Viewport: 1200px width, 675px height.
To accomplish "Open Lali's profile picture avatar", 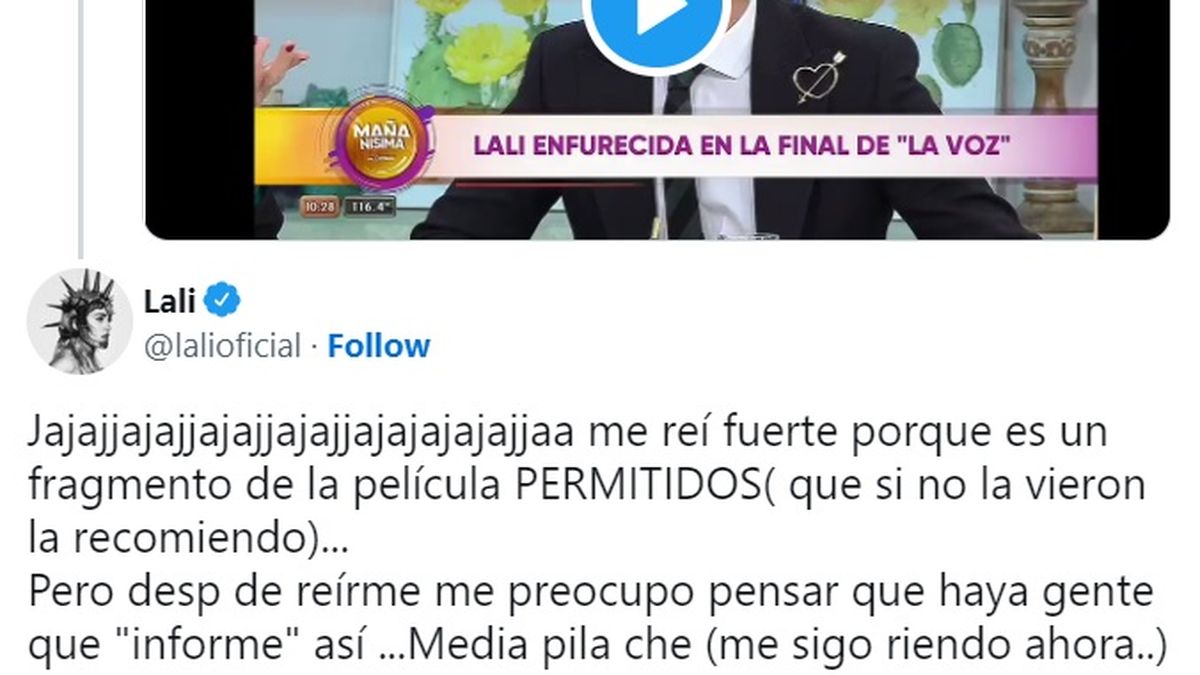I will click(79, 321).
